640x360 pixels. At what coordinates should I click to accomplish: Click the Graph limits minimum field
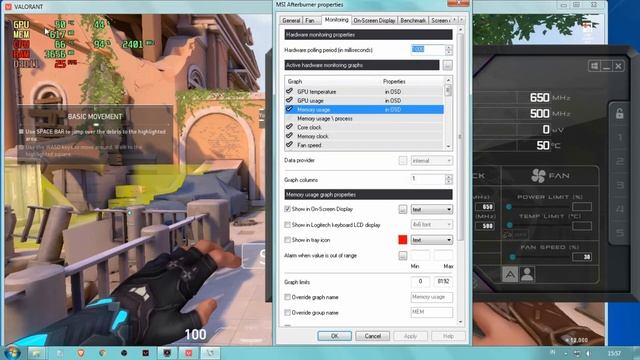tap(420, 282)
